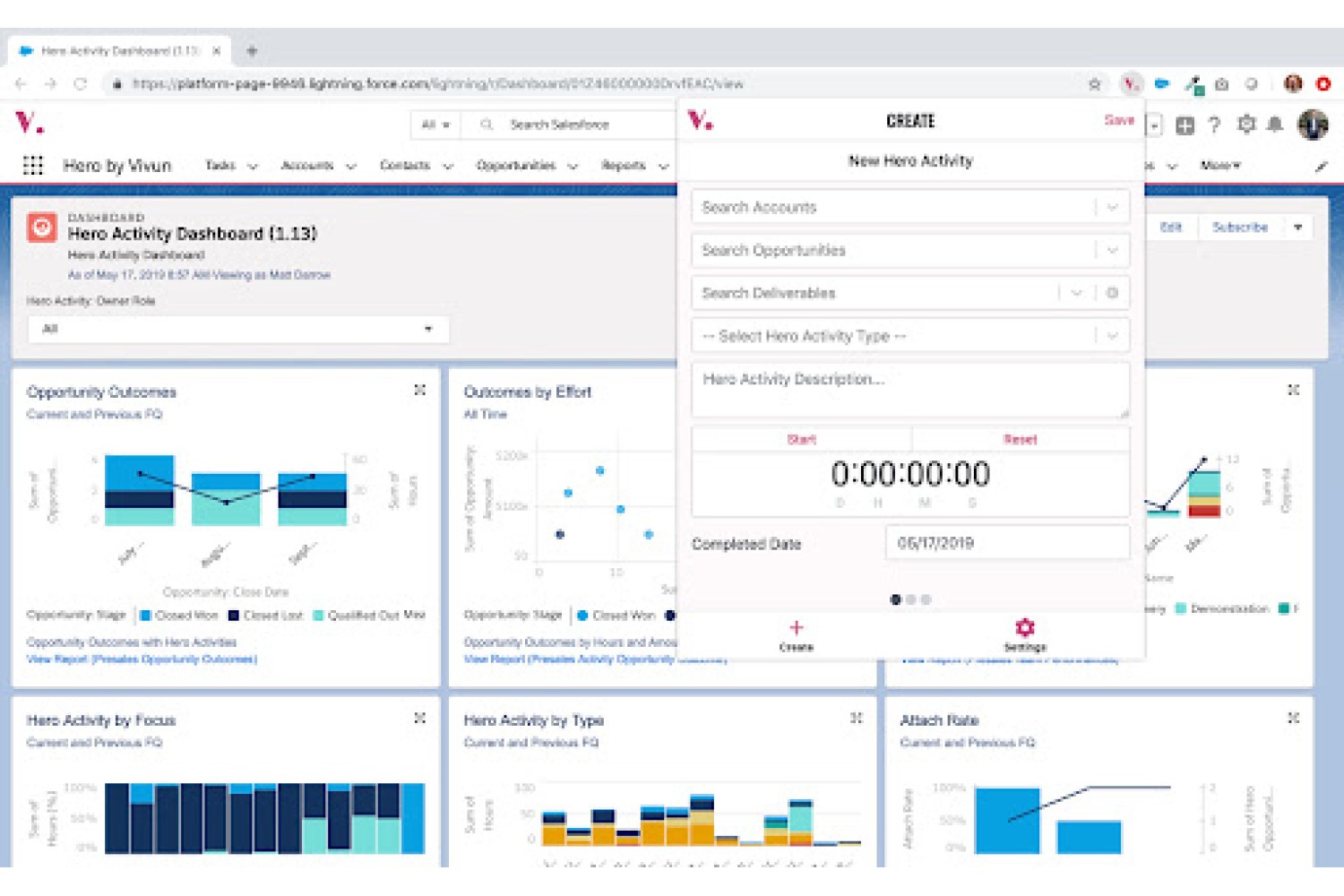
Task: Open the Owner Role filter dropdown
Action: (238, 329)
